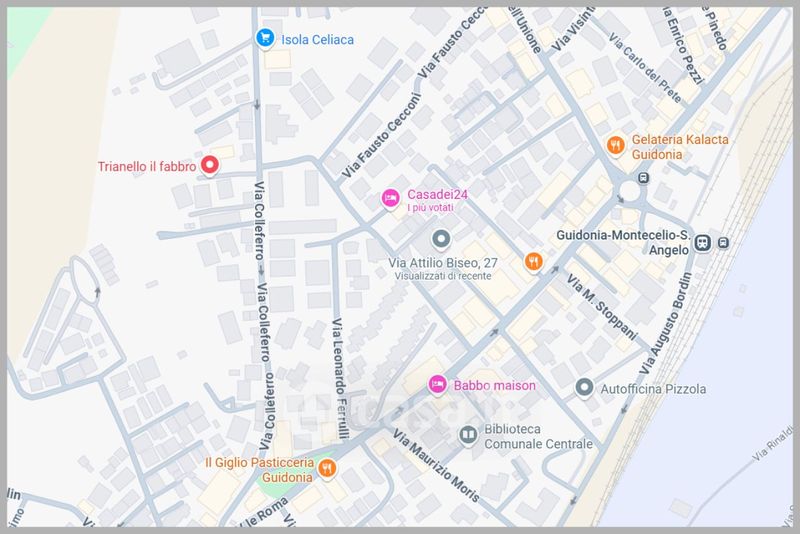Screen dimensions: 800x534
Task: Open the Casadei24 hotel pin
Action: (391, 198)
